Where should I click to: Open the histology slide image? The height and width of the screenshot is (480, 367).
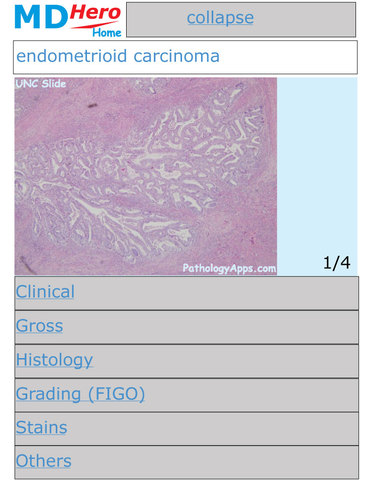point(146,176)
